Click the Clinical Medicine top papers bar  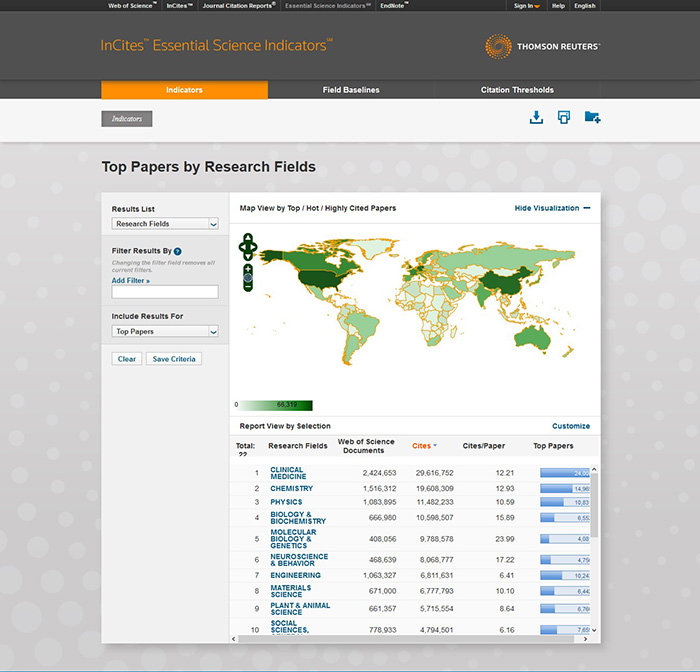point(565,473)
